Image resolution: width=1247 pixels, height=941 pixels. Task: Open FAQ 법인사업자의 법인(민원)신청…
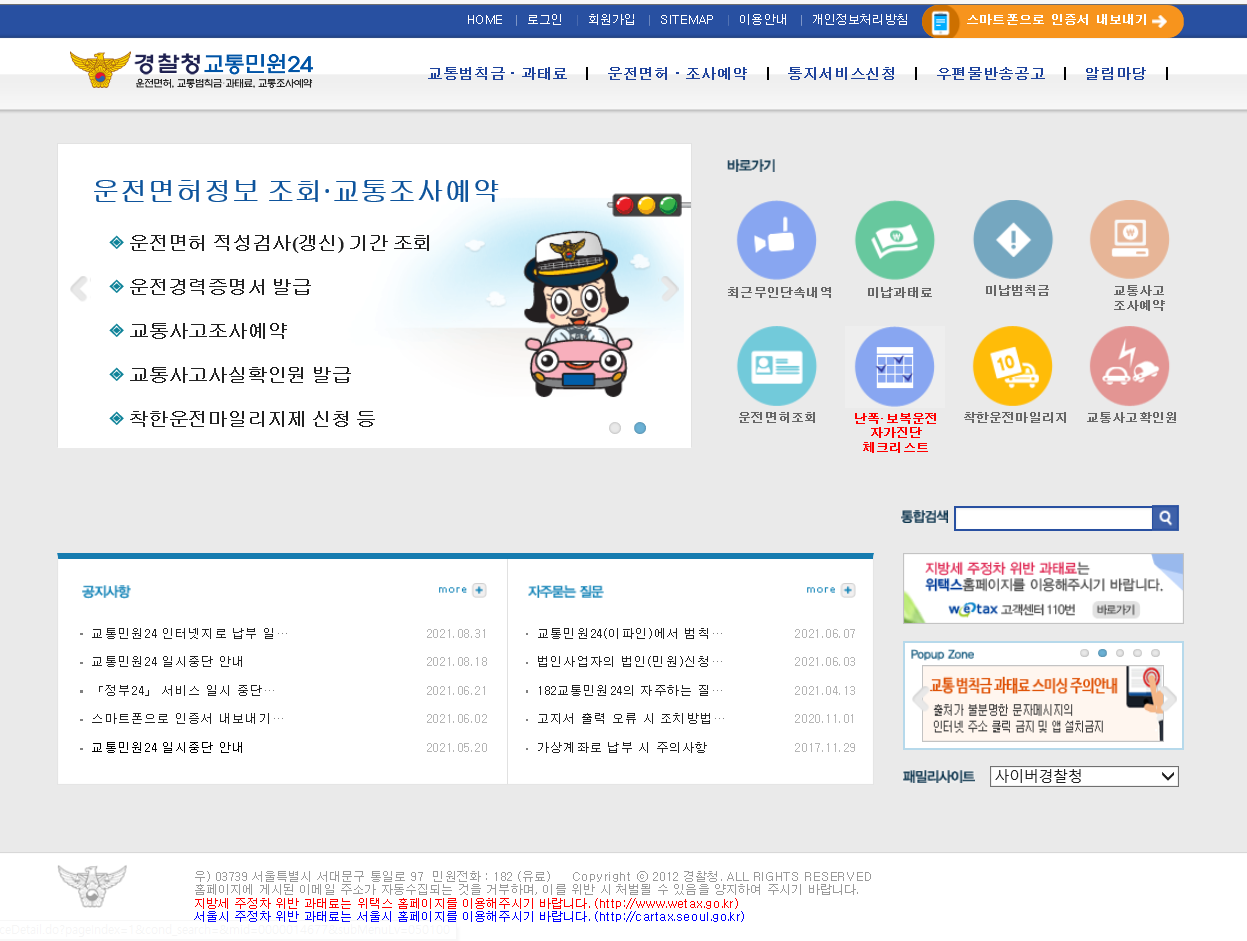click(630, 662)
